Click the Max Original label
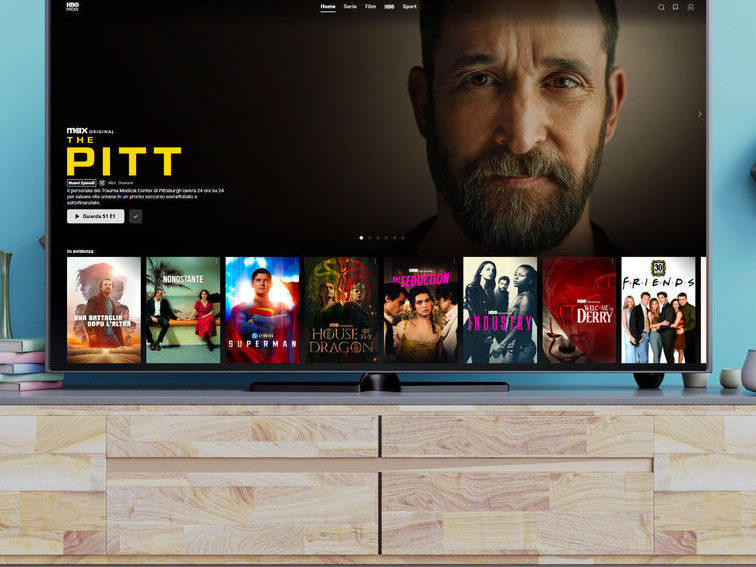This screenshot has height=567, width=756. coord(90,131)
